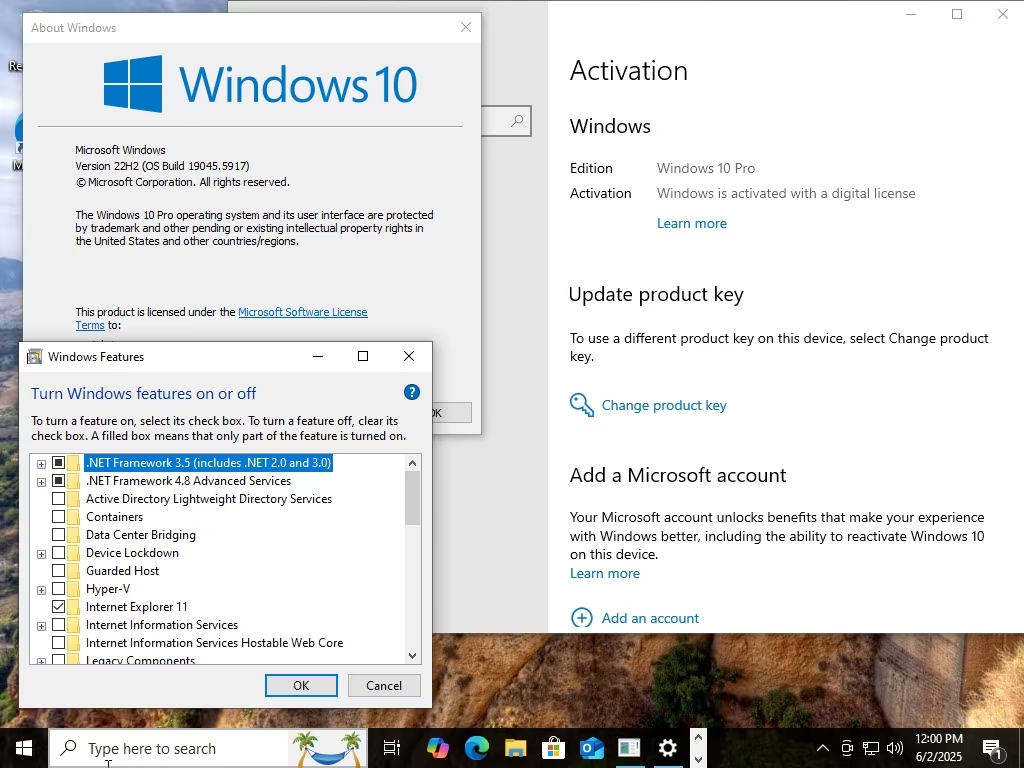Click the Windows Features help icon
Screen dimensions: 1024x768
(x=411, y=392)
